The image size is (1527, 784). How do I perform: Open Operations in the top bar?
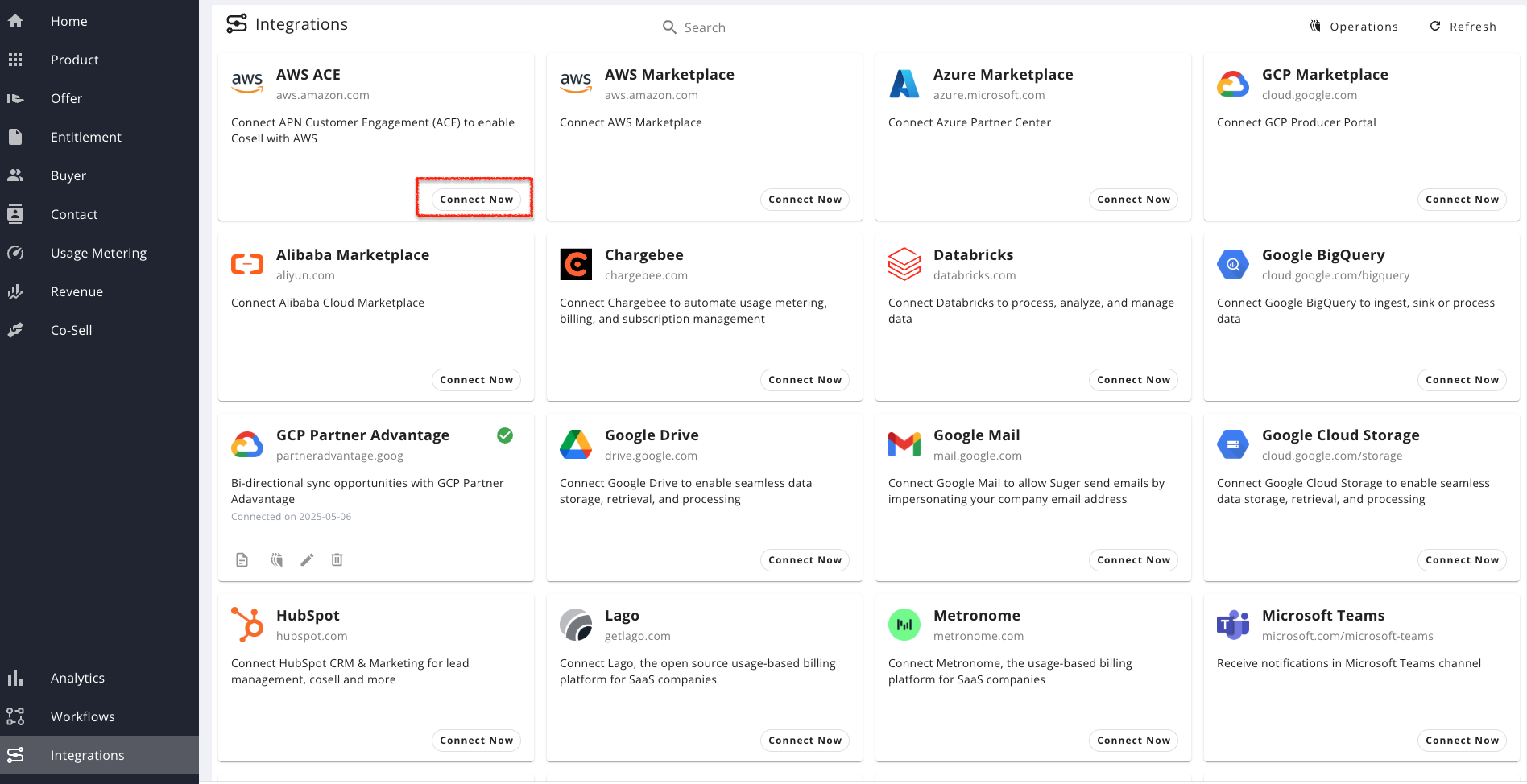point(1354,27)
